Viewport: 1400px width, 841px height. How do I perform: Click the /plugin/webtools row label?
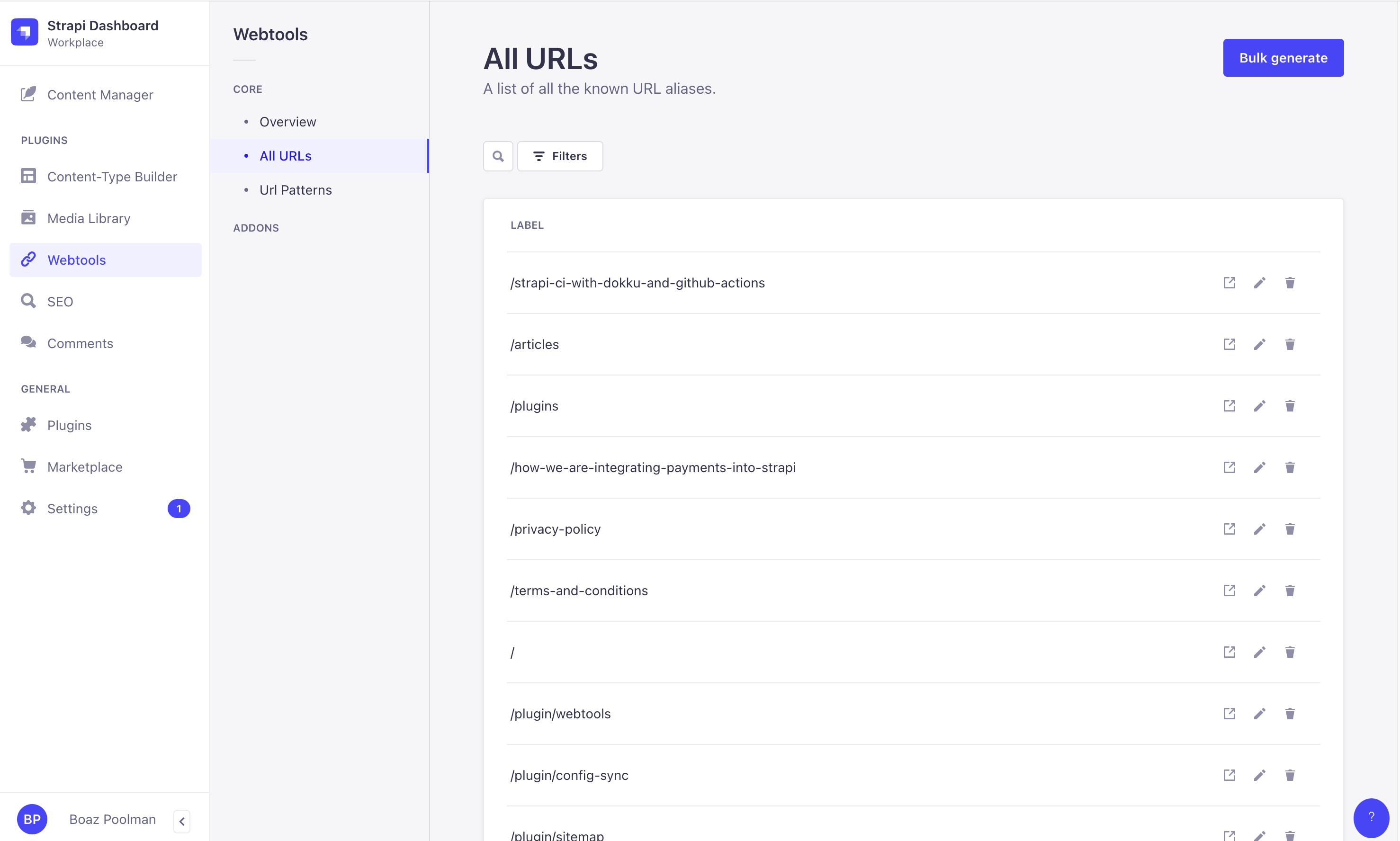[560, 714]
